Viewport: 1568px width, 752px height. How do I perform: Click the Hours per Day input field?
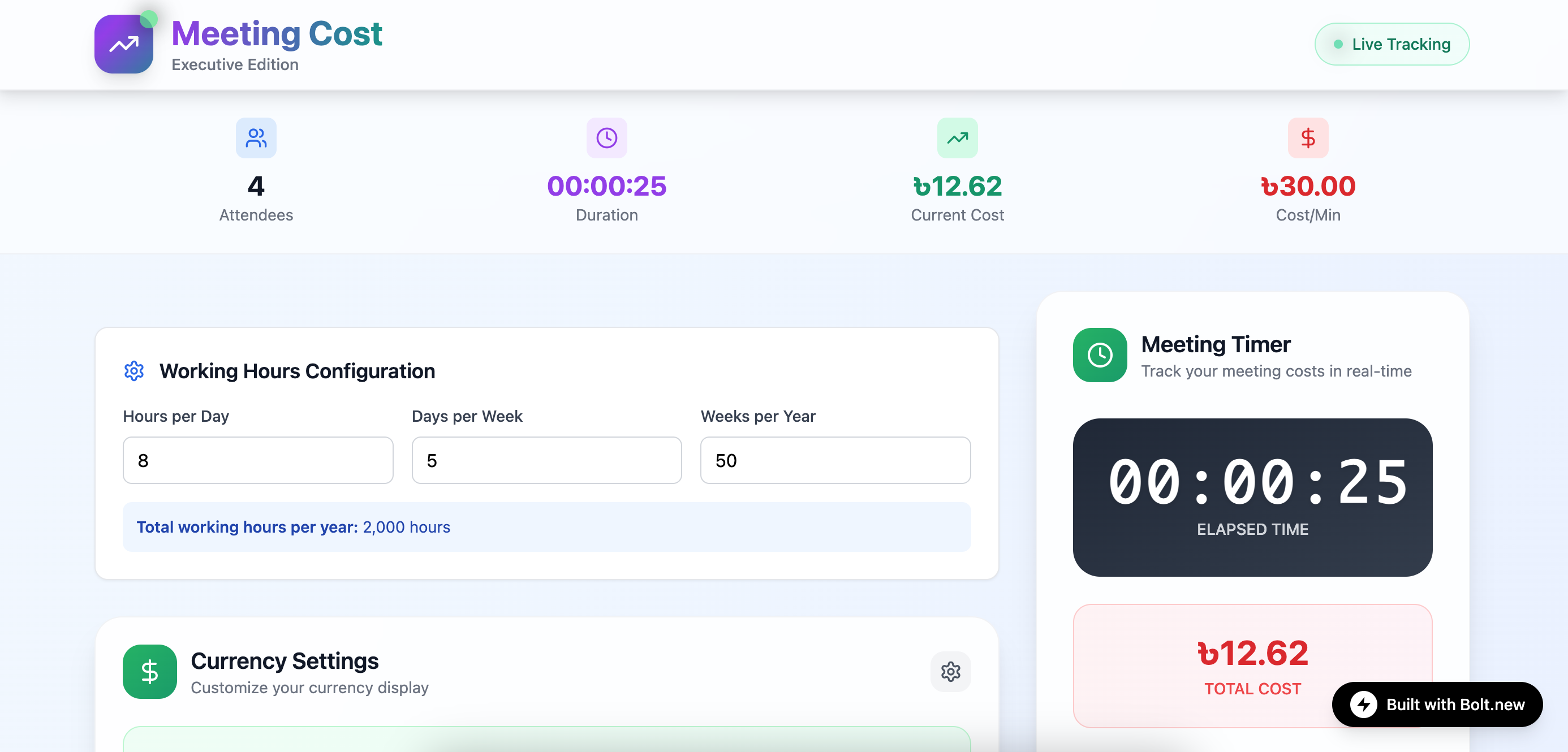point(257,461)
